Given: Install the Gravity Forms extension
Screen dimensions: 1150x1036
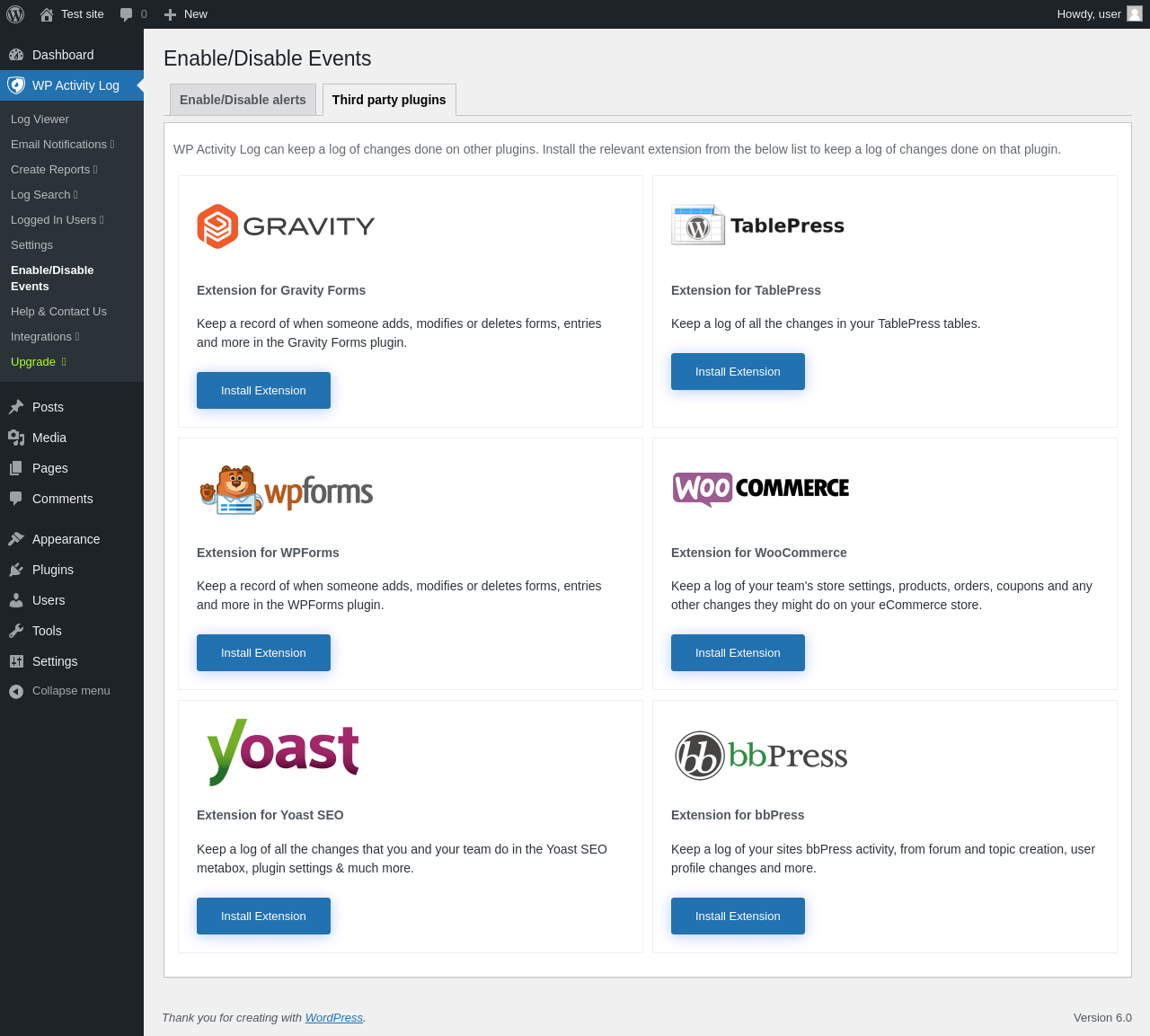Looking at the screenshot, I should click(263, 391).
